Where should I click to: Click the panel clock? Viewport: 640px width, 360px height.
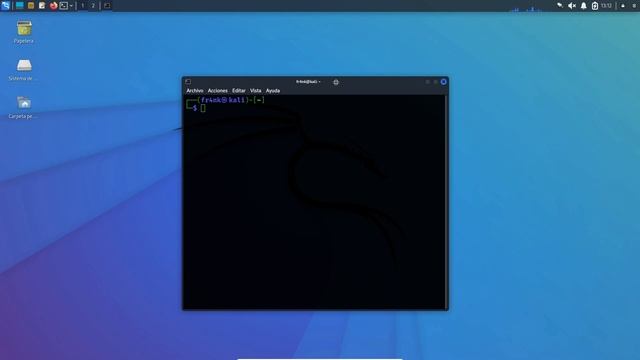[606, 6]
